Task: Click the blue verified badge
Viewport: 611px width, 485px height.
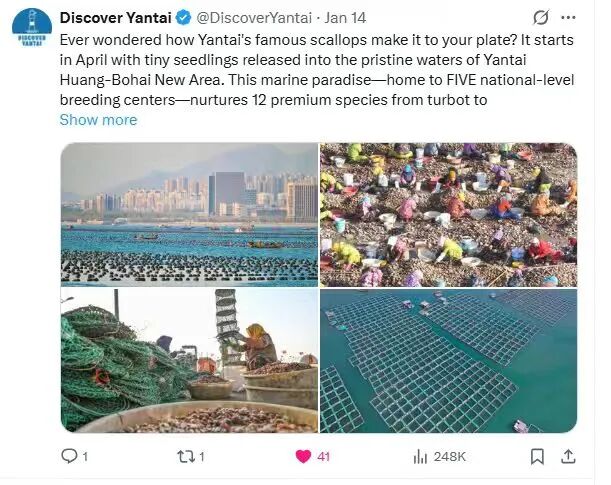Action: coord(184,18)
